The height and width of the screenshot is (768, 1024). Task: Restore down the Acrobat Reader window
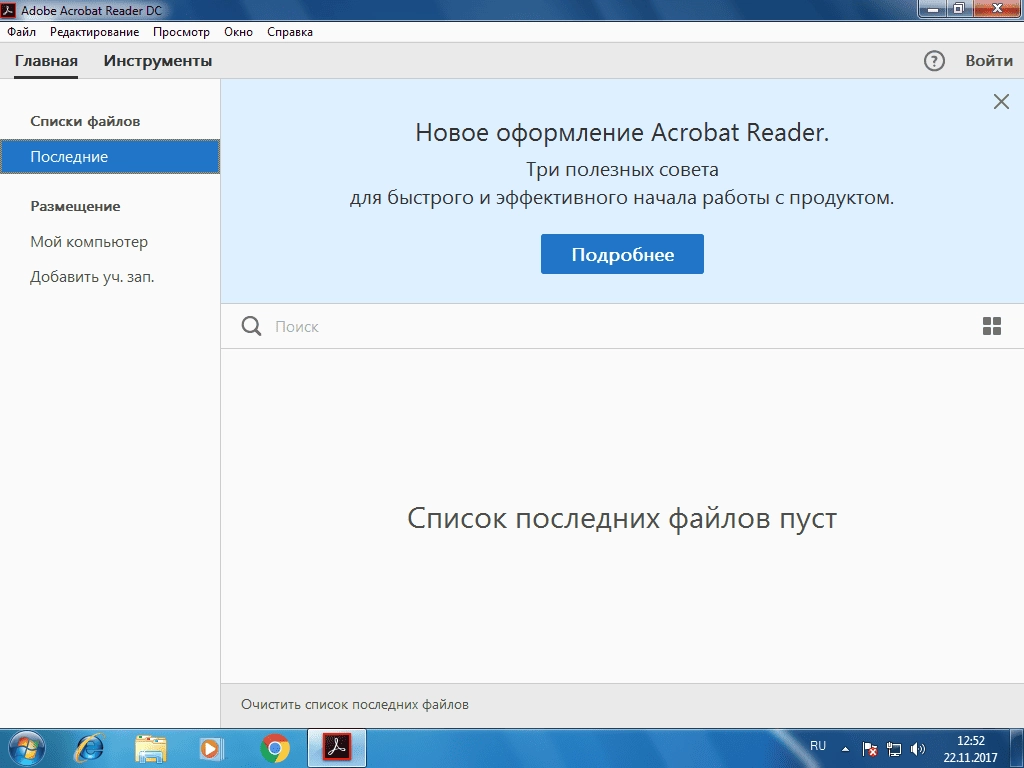(959, 8)
